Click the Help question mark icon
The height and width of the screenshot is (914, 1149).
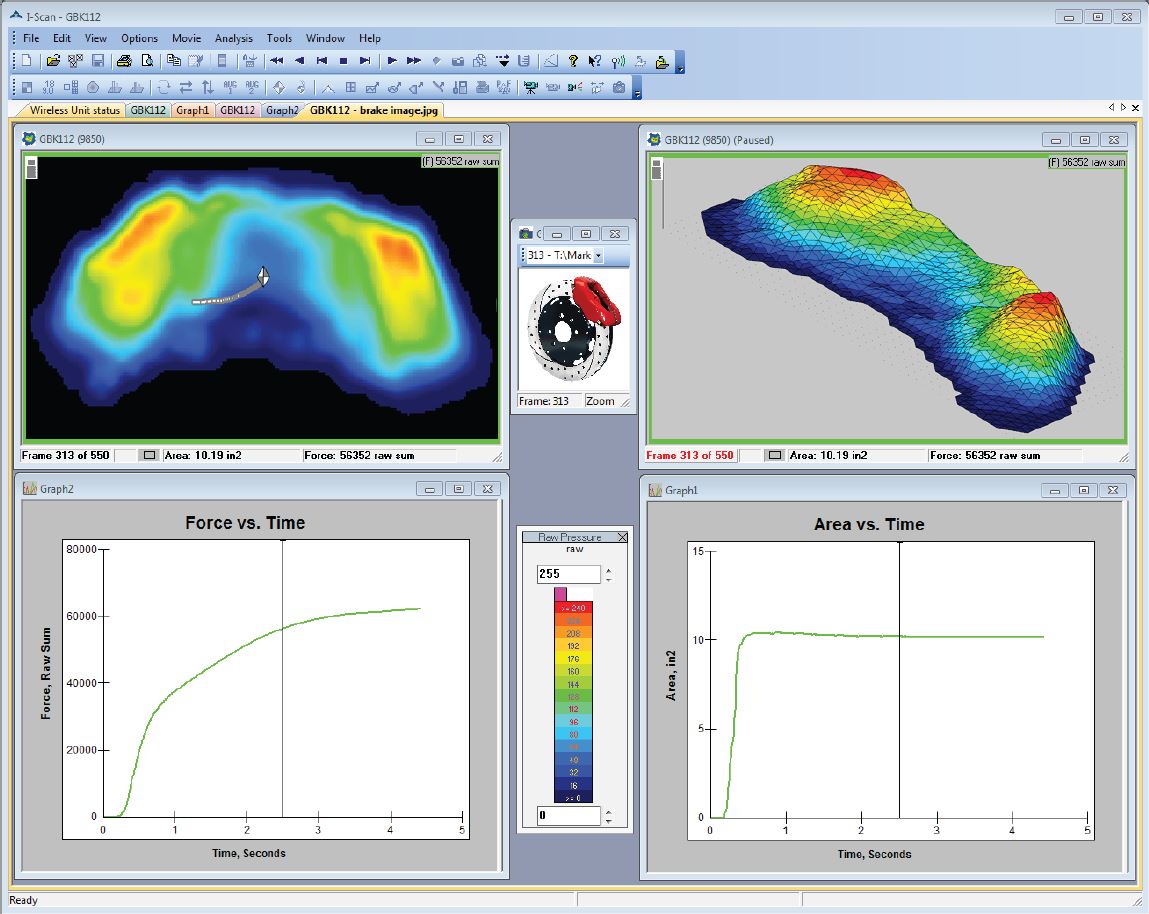coord(572,60)
